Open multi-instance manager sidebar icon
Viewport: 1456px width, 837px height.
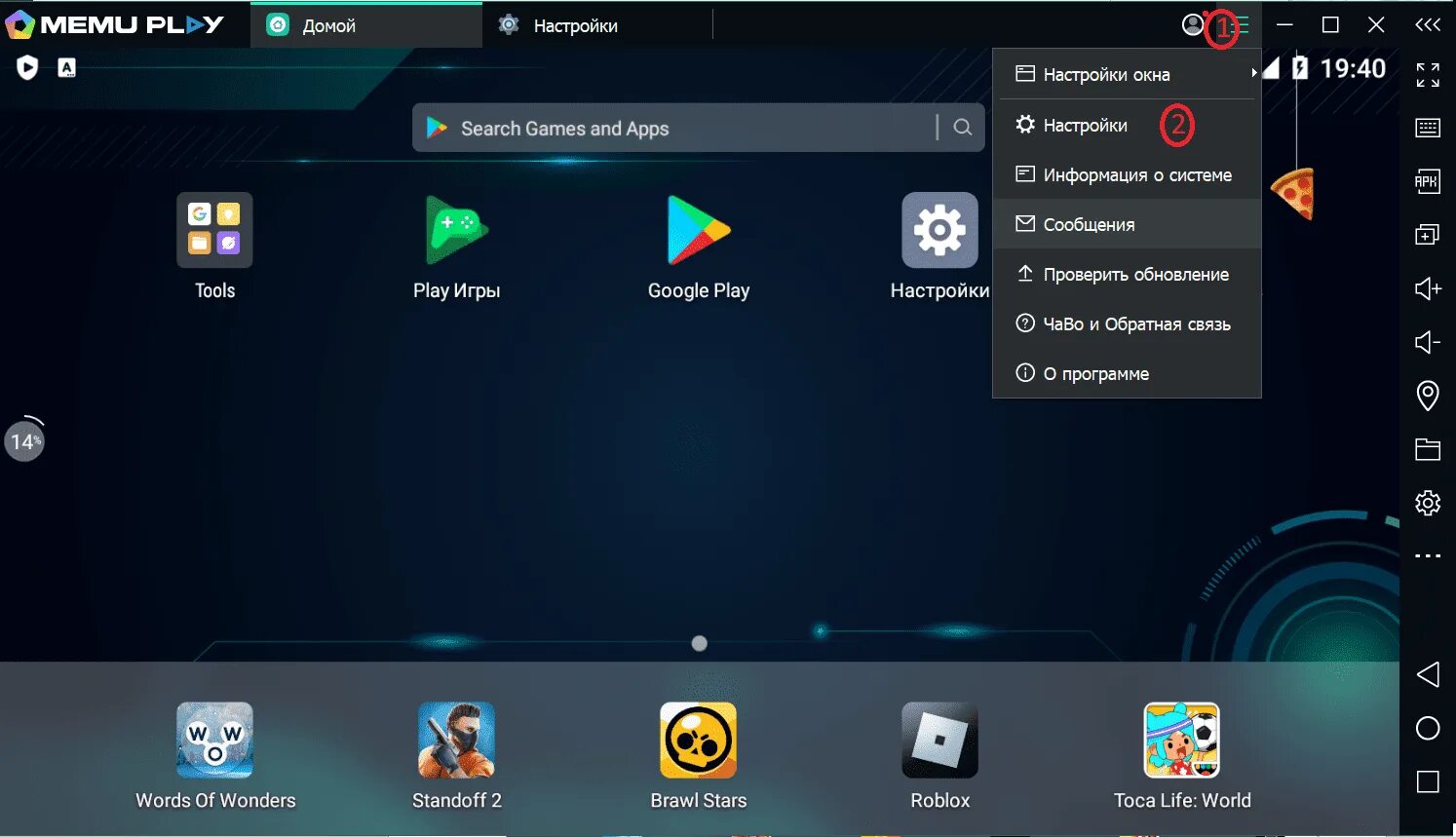tap(1428, 235)
